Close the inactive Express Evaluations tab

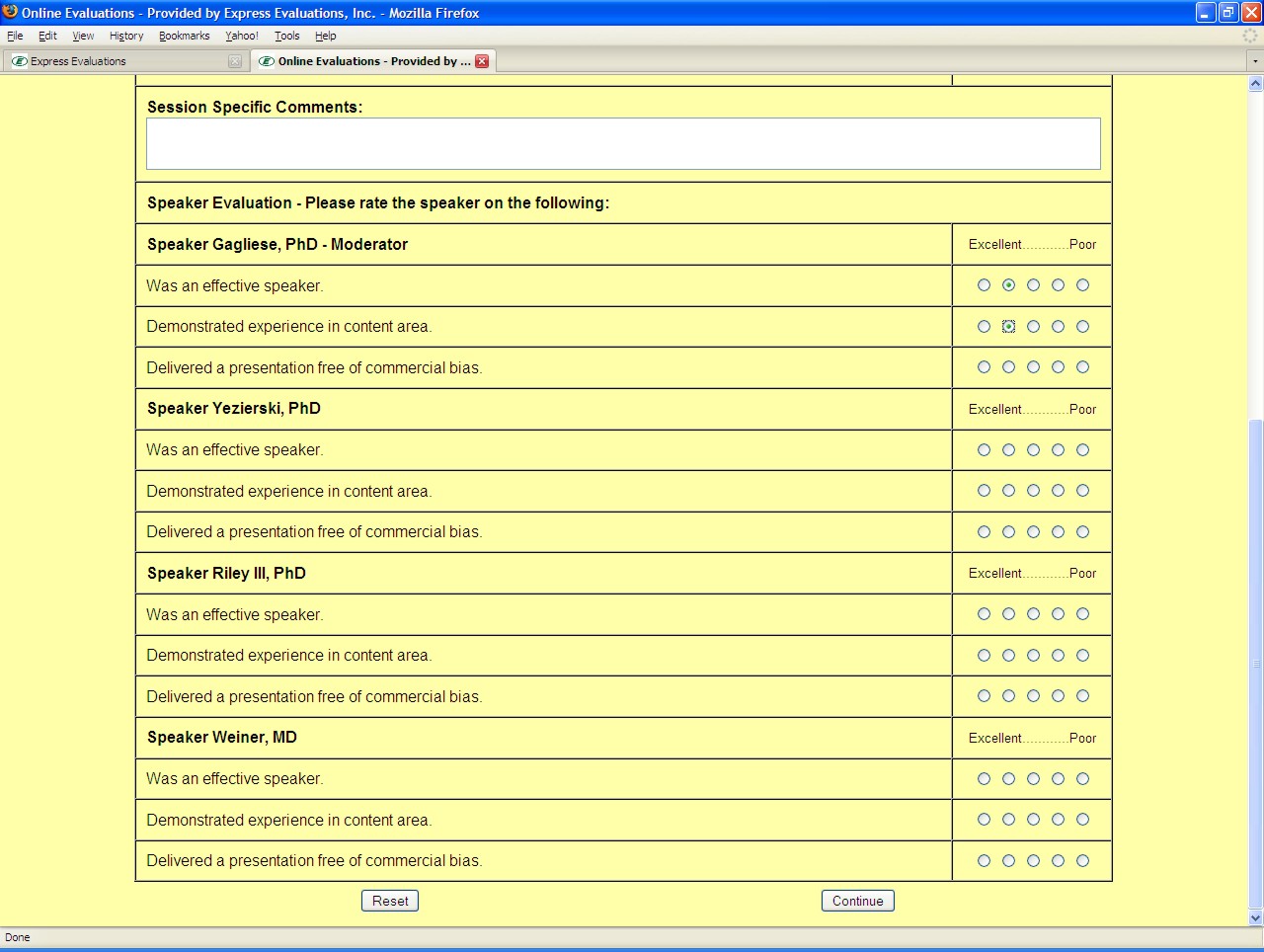[234, 61]
